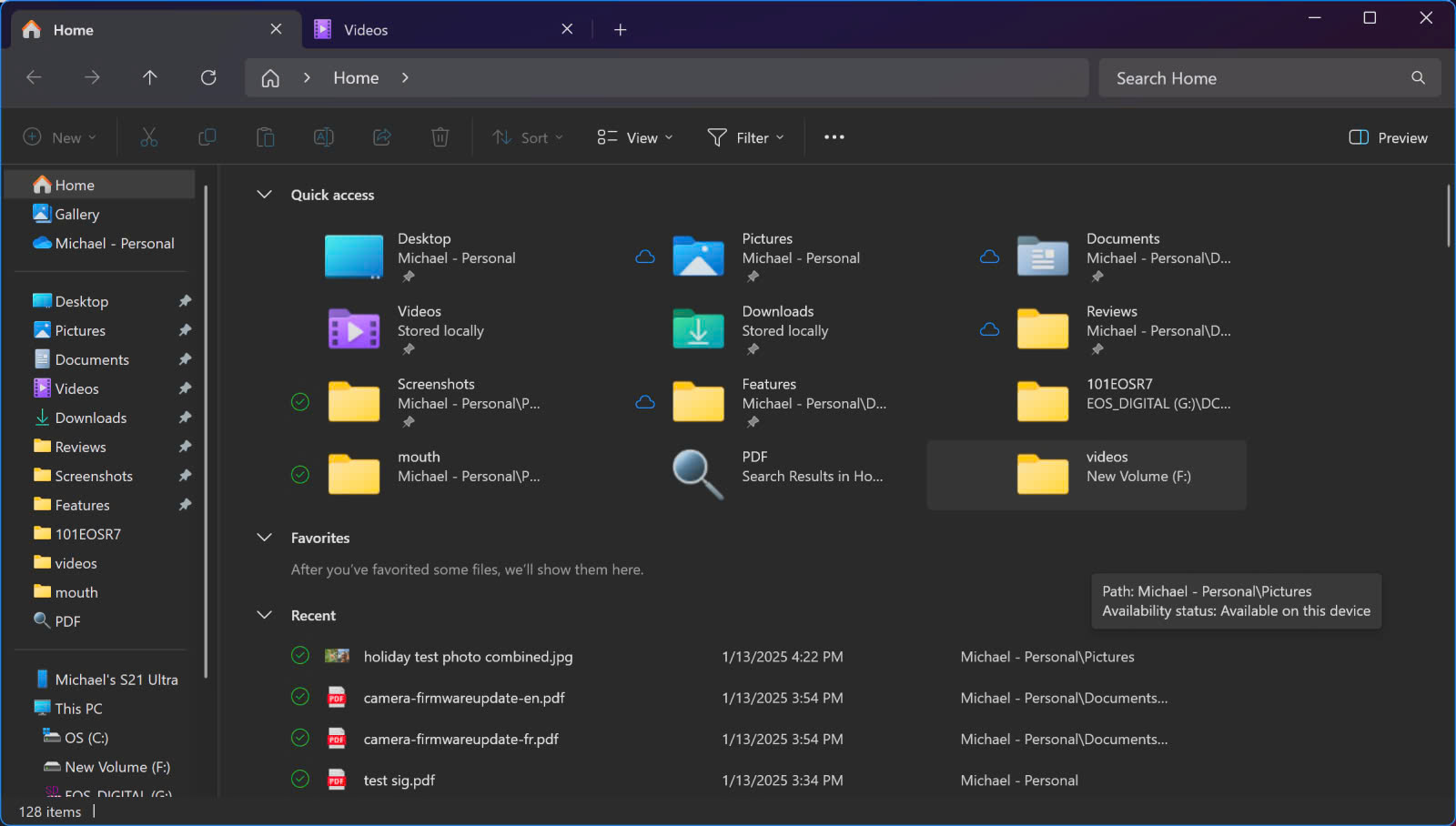Image resolution: width=1456 pixels, height=826 pixels.
Task: Toggle the Preview pane button
Action: click(1388, 137)
